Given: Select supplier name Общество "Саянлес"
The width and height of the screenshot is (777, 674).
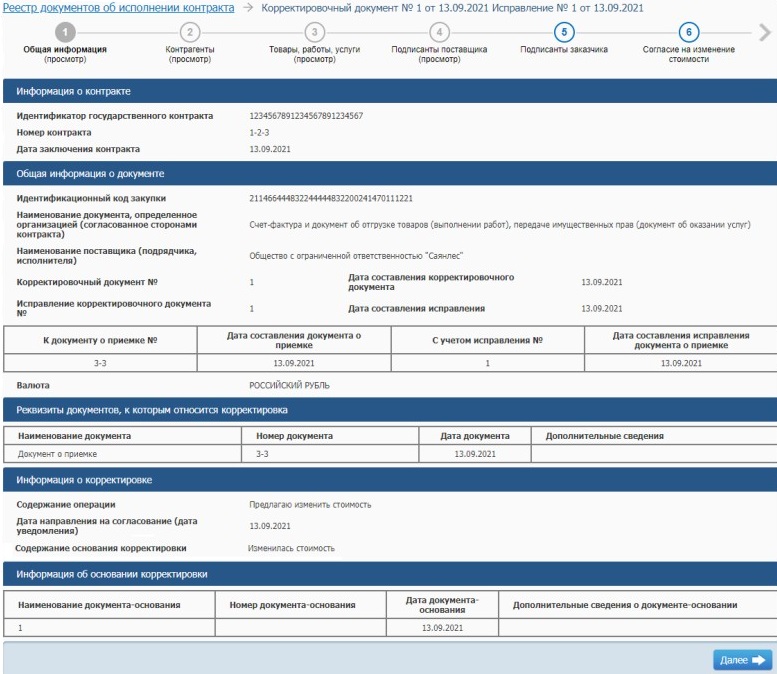Looking at the screenshot, I should 356,256.
